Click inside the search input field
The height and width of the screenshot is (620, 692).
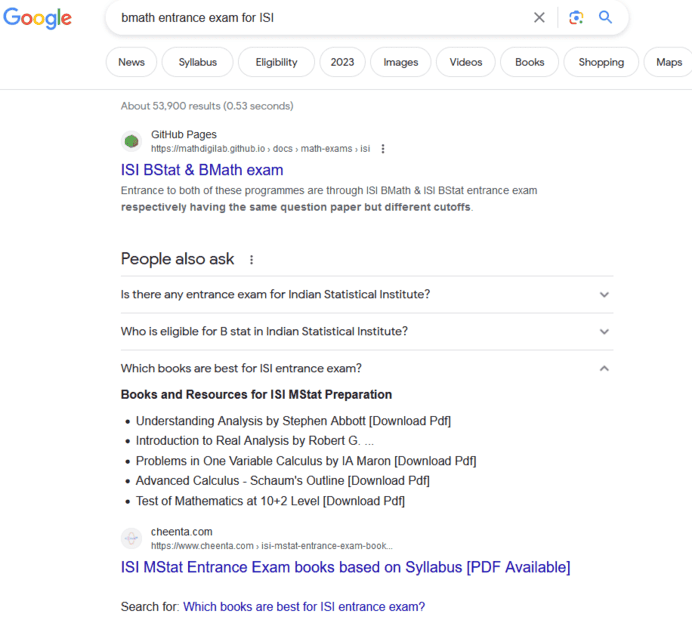[320, 18]
